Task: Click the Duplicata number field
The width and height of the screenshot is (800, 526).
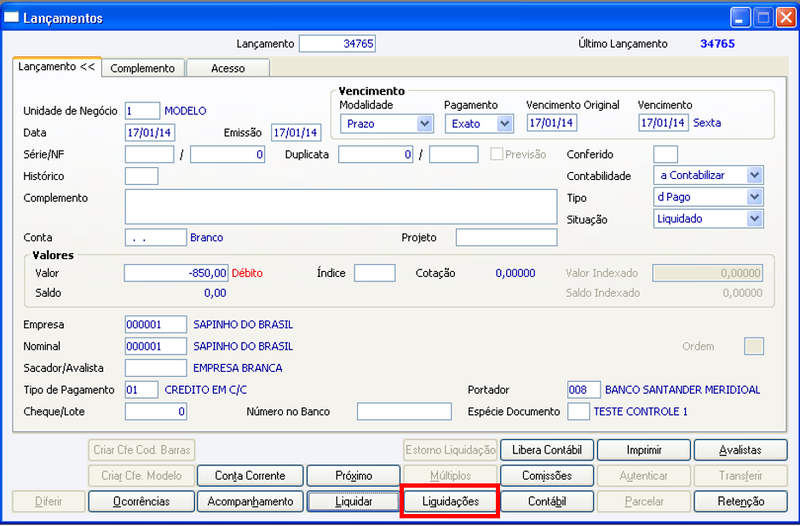Action: [376, 154]
